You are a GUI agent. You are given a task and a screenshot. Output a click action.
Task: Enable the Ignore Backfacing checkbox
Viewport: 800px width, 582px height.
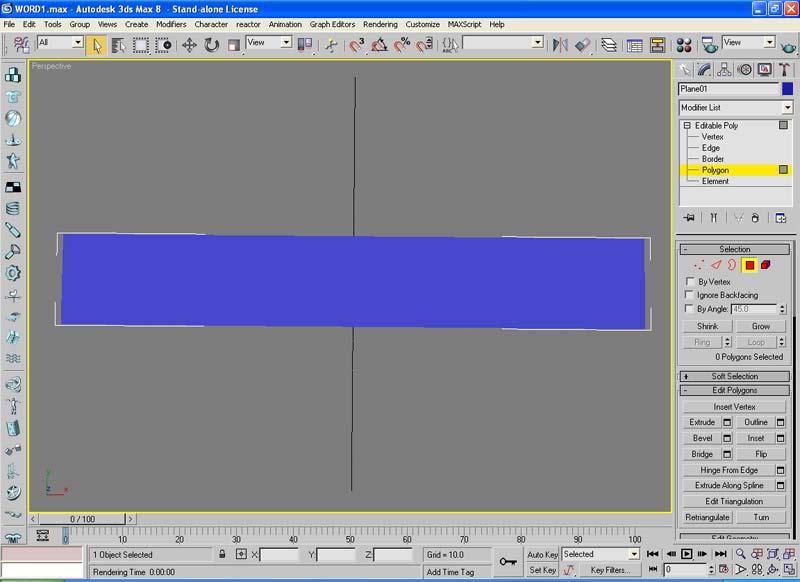pos(689,294)
